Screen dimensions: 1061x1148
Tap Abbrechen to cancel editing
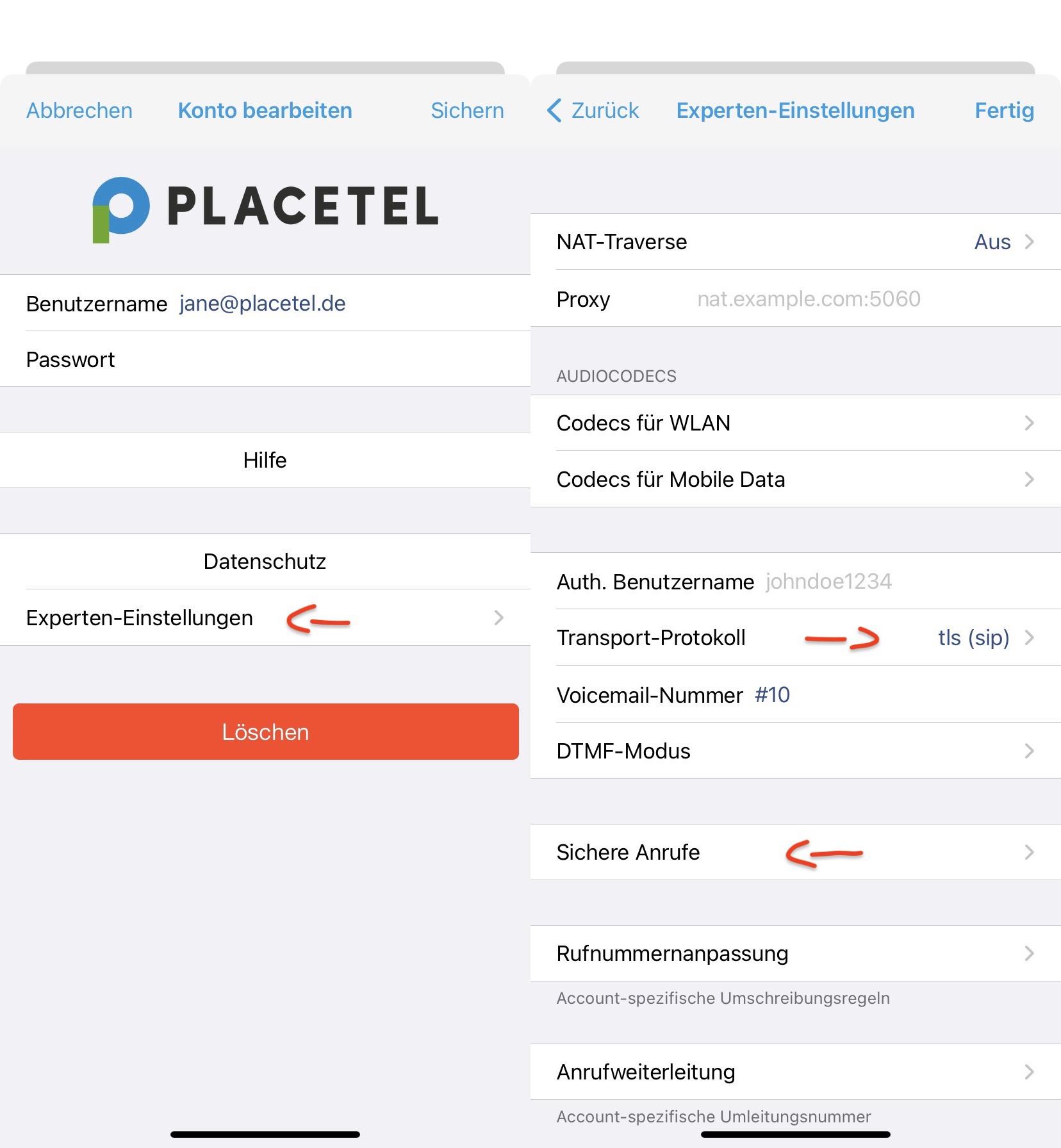tap(79, 110)
